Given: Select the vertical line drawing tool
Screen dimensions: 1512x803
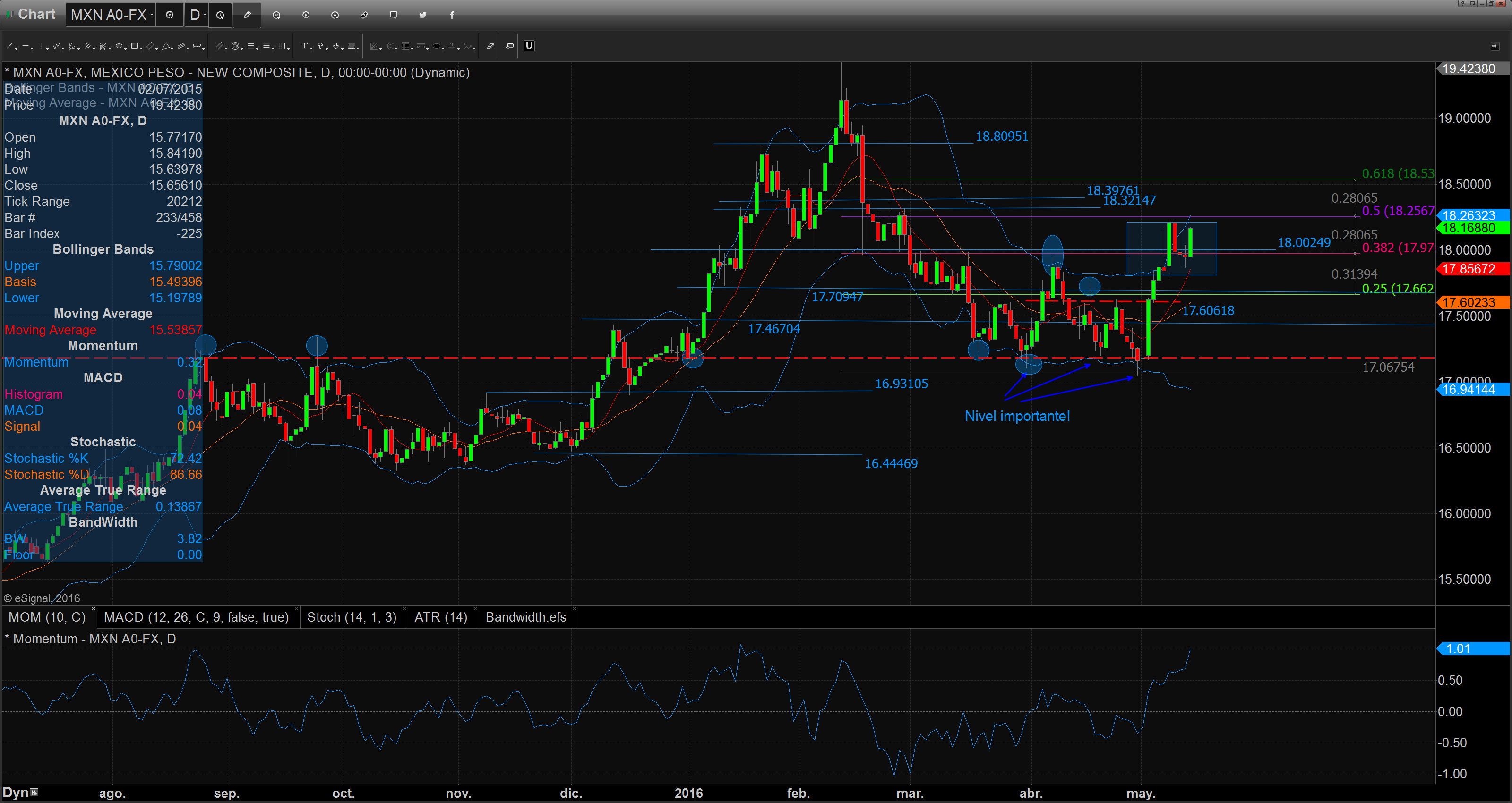Looking at the screenshot, I should 41,46.
